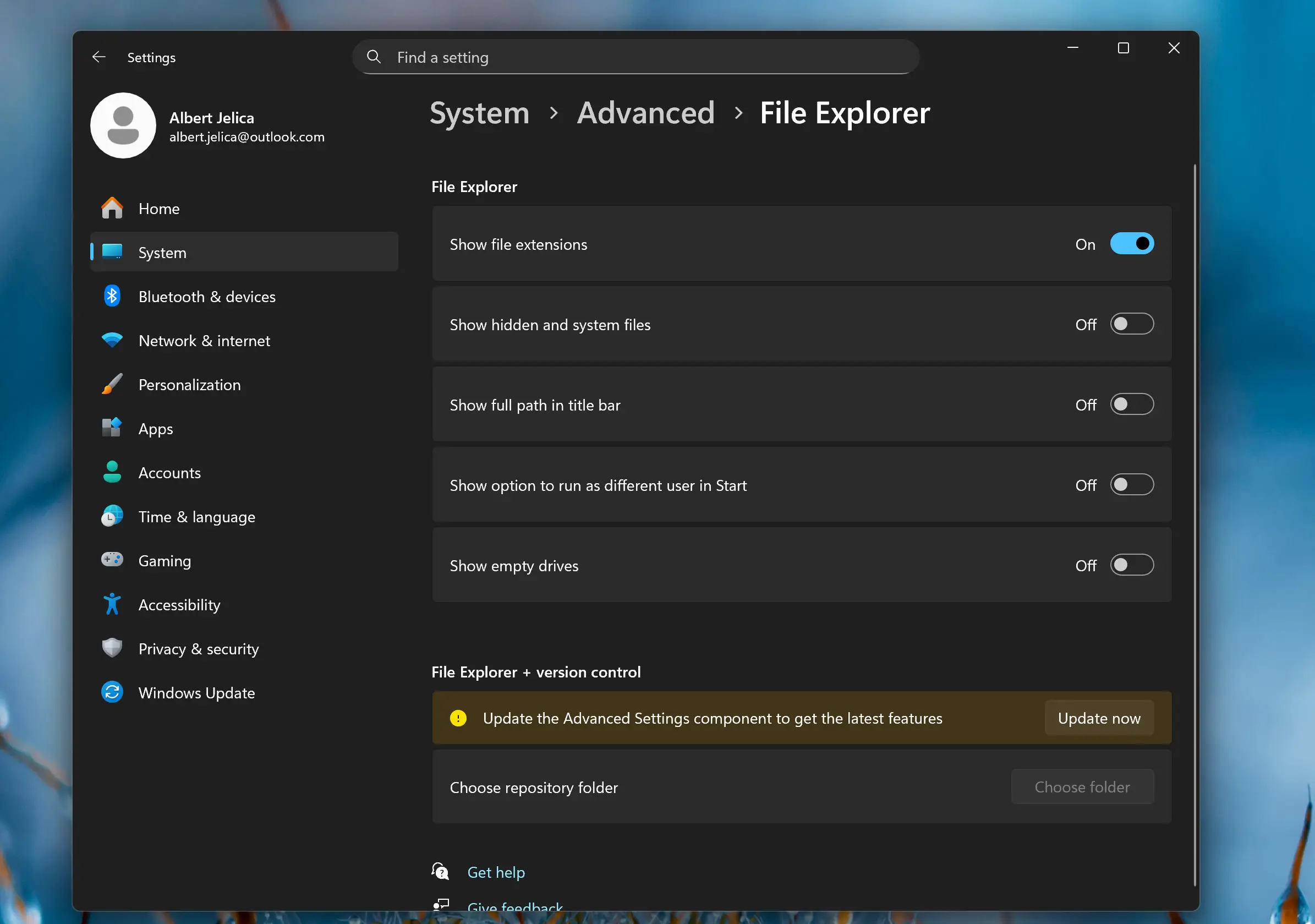The width and height of the screenshot is (1315, 924).
Task: Toggle Show full path in title bar
Action: (x=1131, y=404)
